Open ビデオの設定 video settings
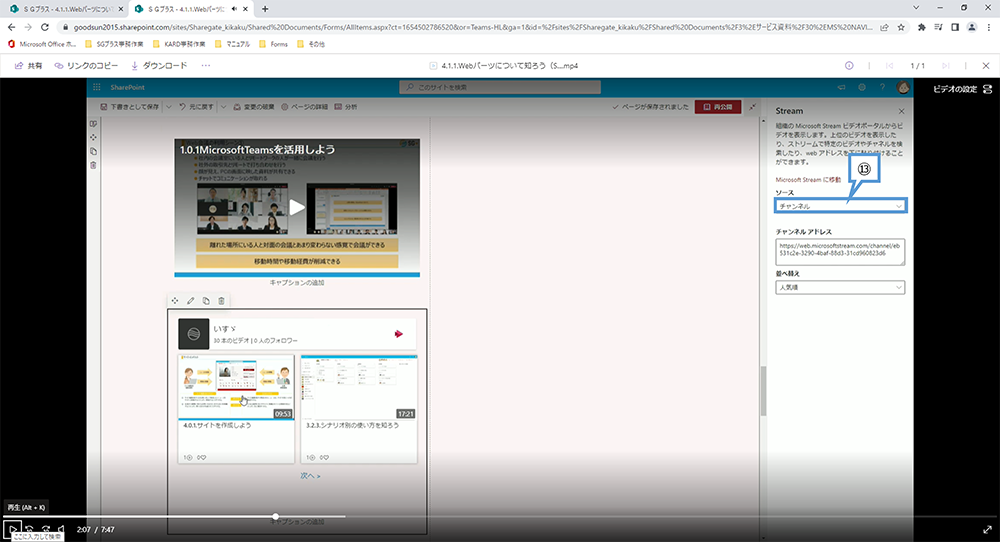This screenshot has width=1000, height=542. [962, 89]
